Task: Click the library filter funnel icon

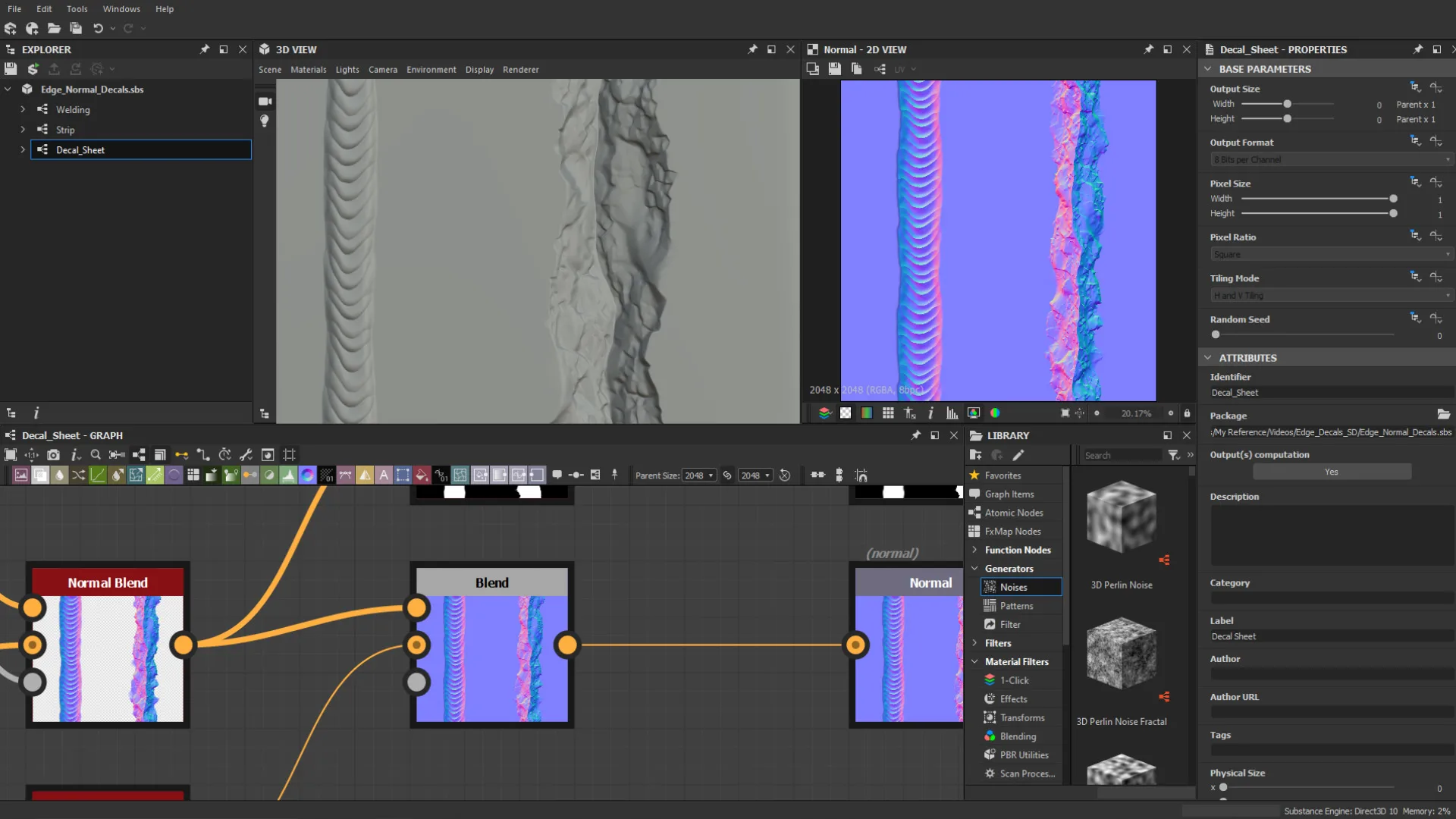Action: [x=1173, y=455]
